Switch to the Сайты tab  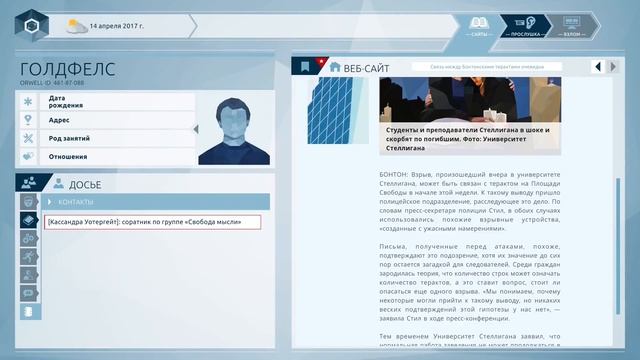[x=479, y=27]
